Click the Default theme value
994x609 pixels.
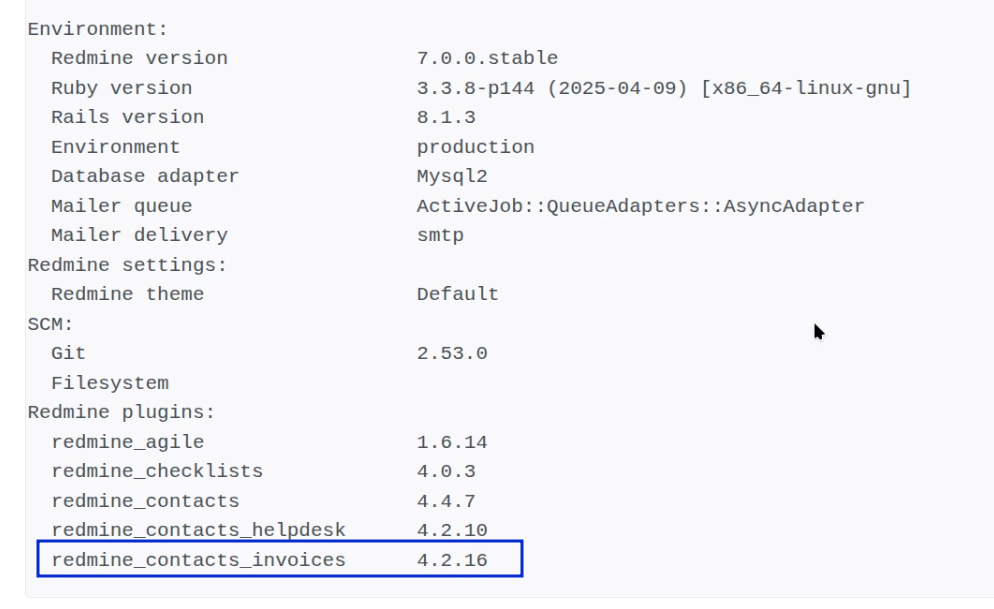coord(458,294)
